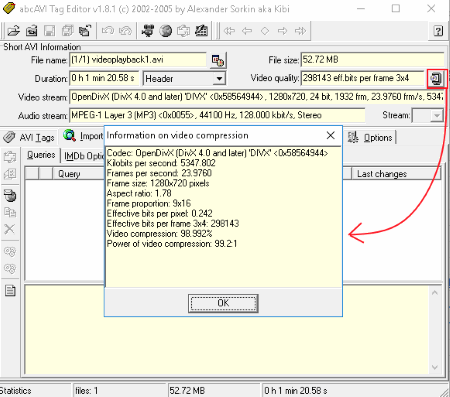Click the lower greyed film-reels sidebar icon
The height and width of the screenshot is (397, 450).
10,268
